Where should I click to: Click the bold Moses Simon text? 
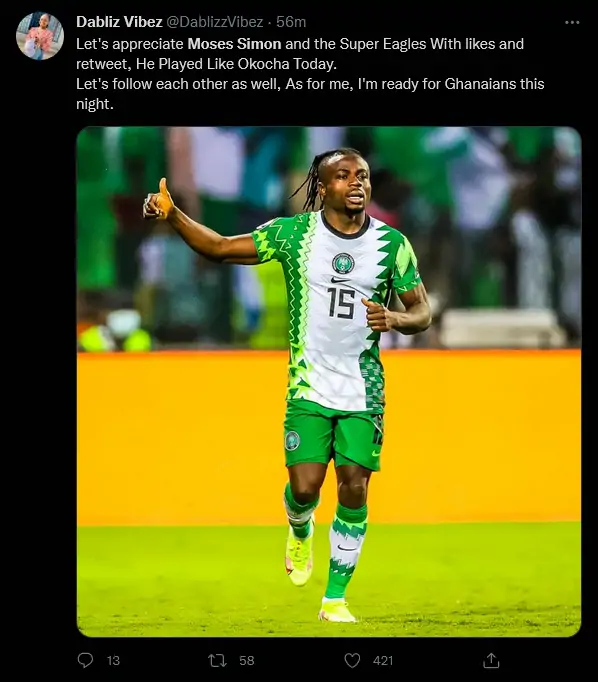click(x=234, y=44)
